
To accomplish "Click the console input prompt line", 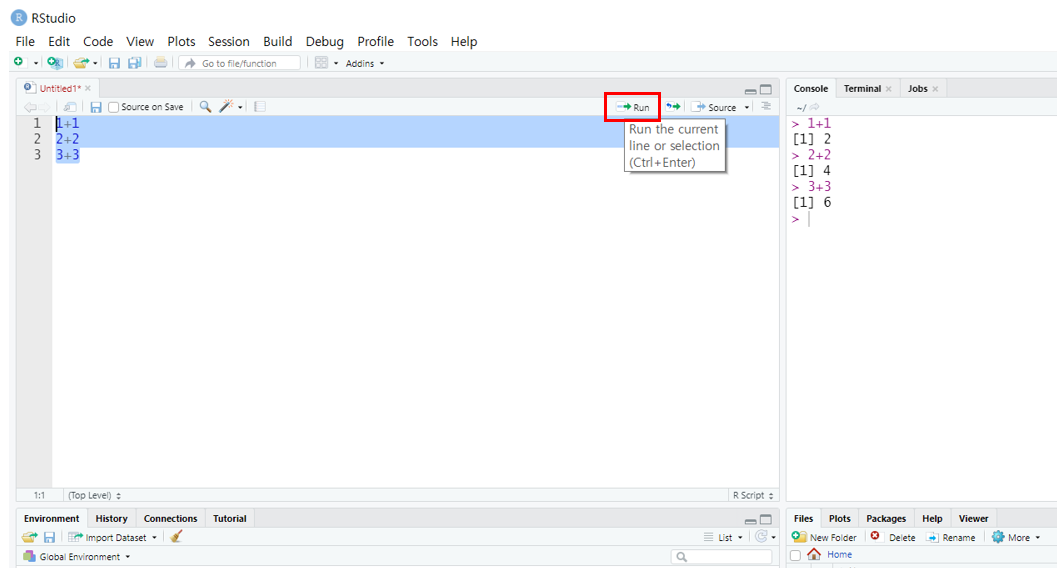I will 921,219.
